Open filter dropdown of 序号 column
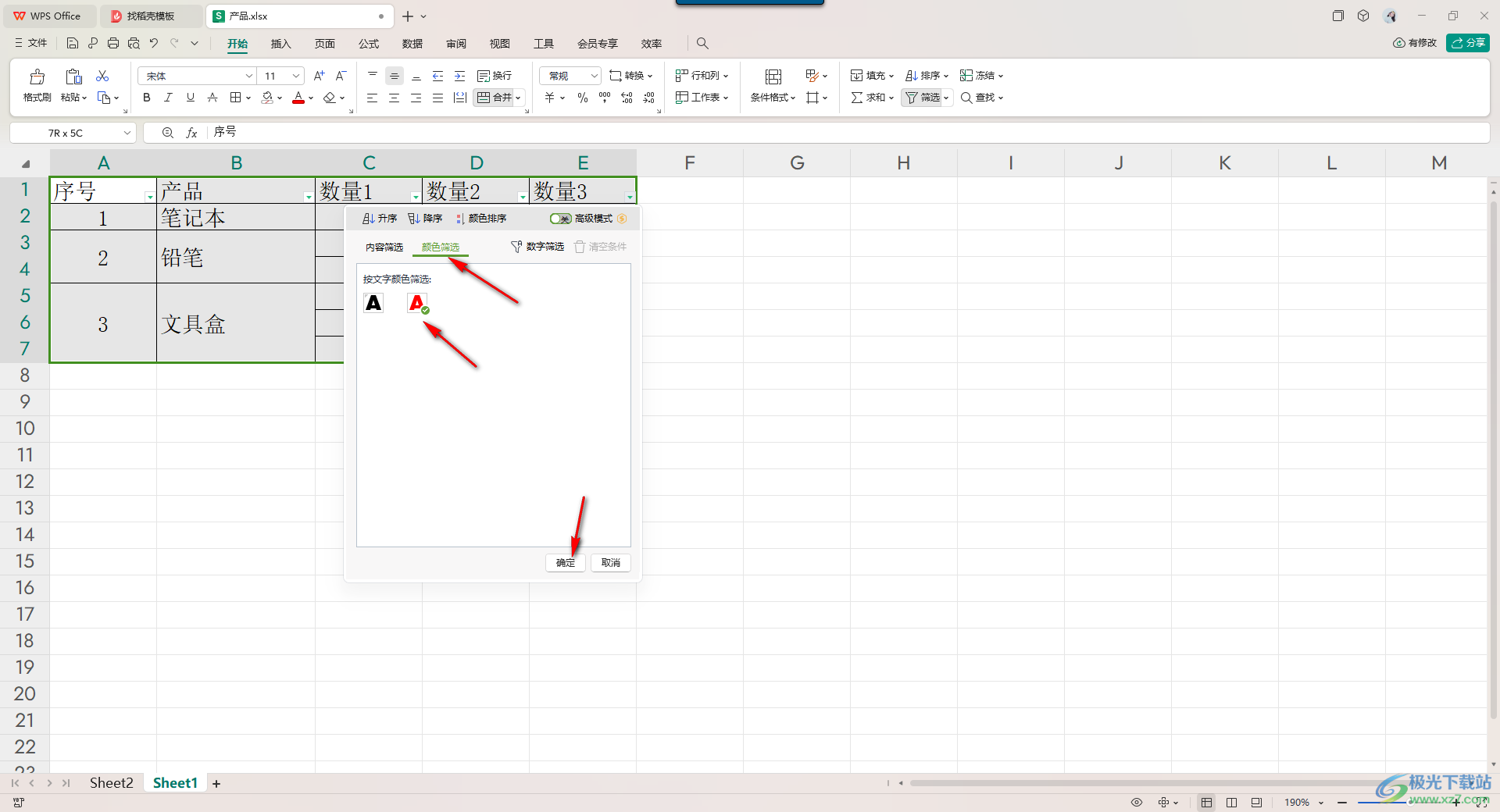Viewport: 1500px width, 812px height. [150, 197]
